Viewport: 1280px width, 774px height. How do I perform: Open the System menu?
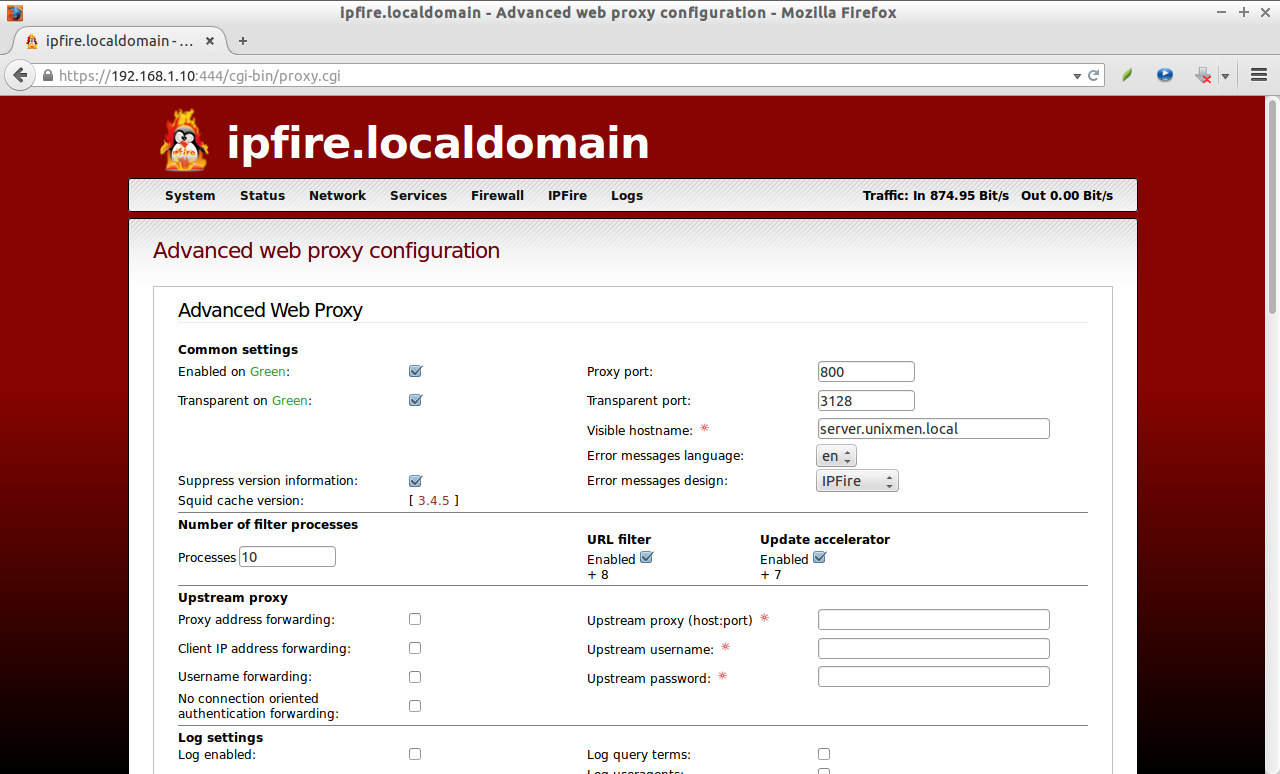[x=190, y=196]
